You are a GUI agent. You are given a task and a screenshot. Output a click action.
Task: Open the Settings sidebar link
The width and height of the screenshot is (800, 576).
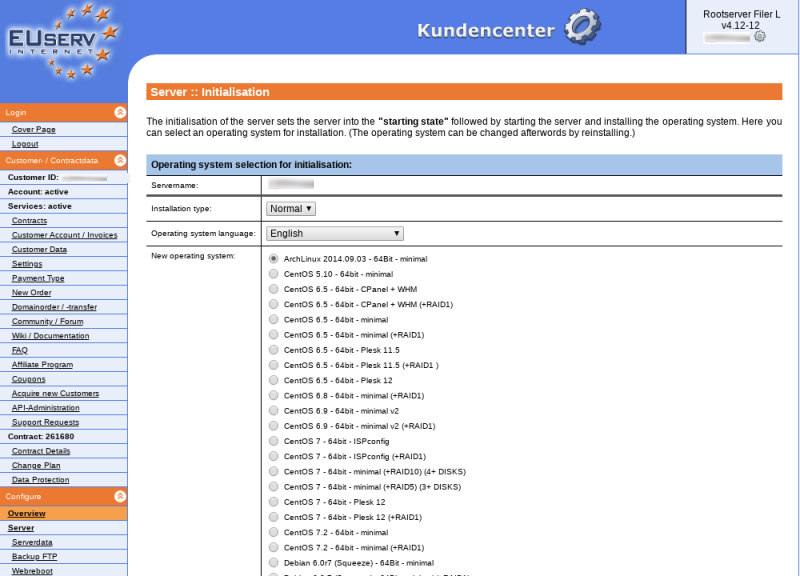[27, 264]
